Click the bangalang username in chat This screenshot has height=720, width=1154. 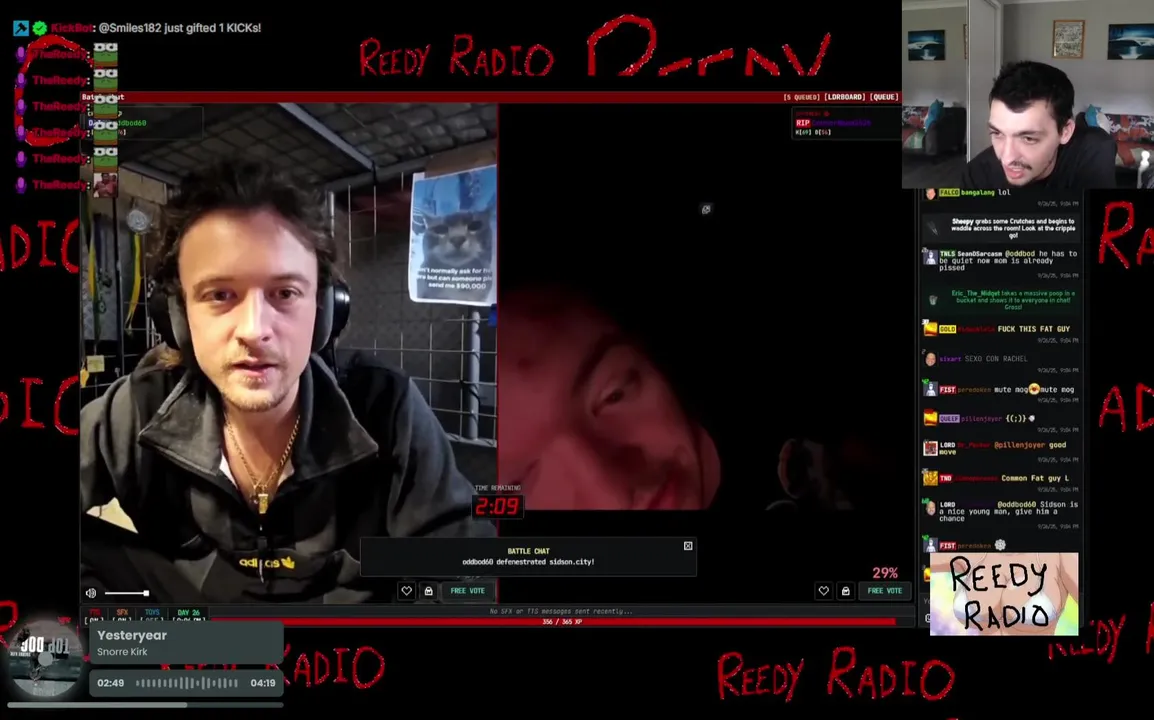tap(977, 193)
